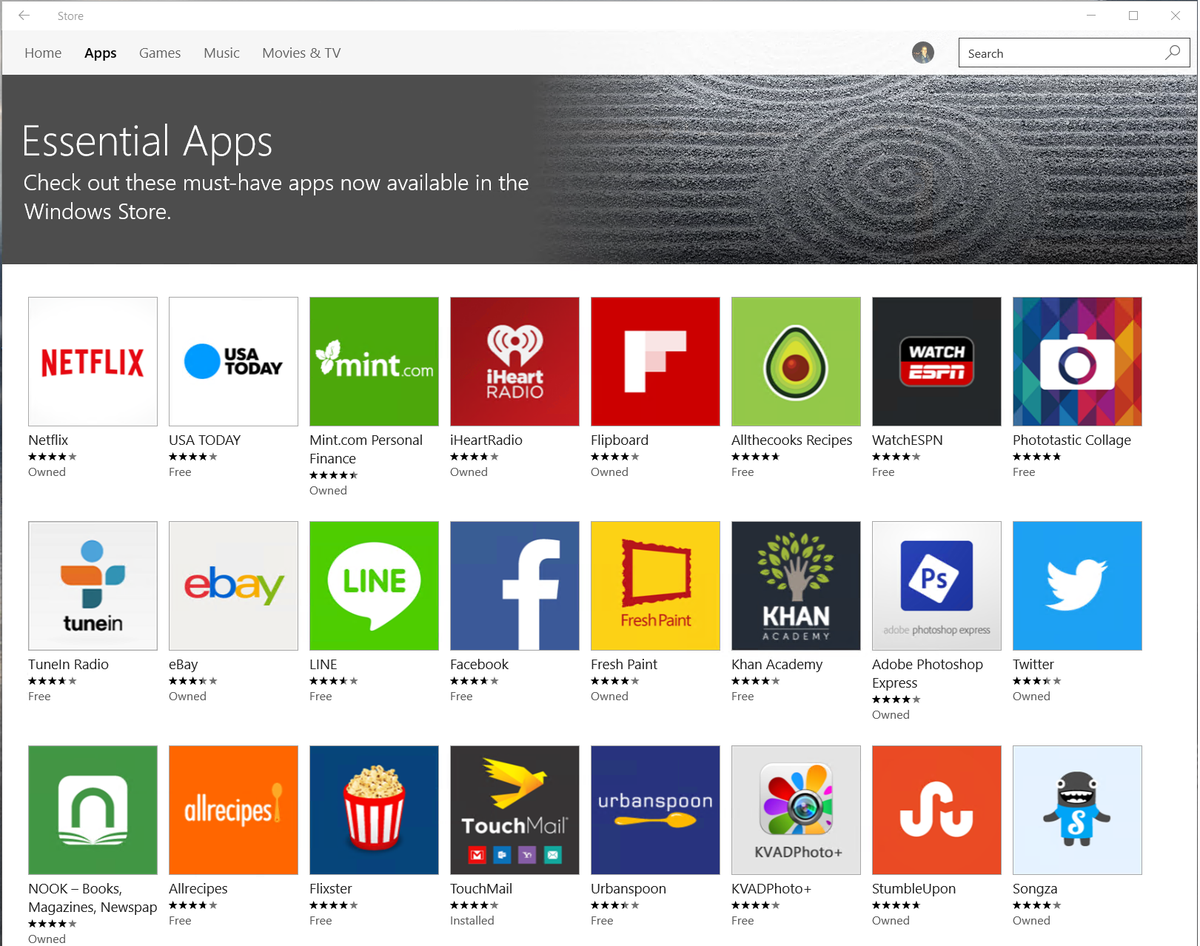1200x946 pixels.
Task: Click the Allthecooks Recipes title link
Action: [792, 440]
